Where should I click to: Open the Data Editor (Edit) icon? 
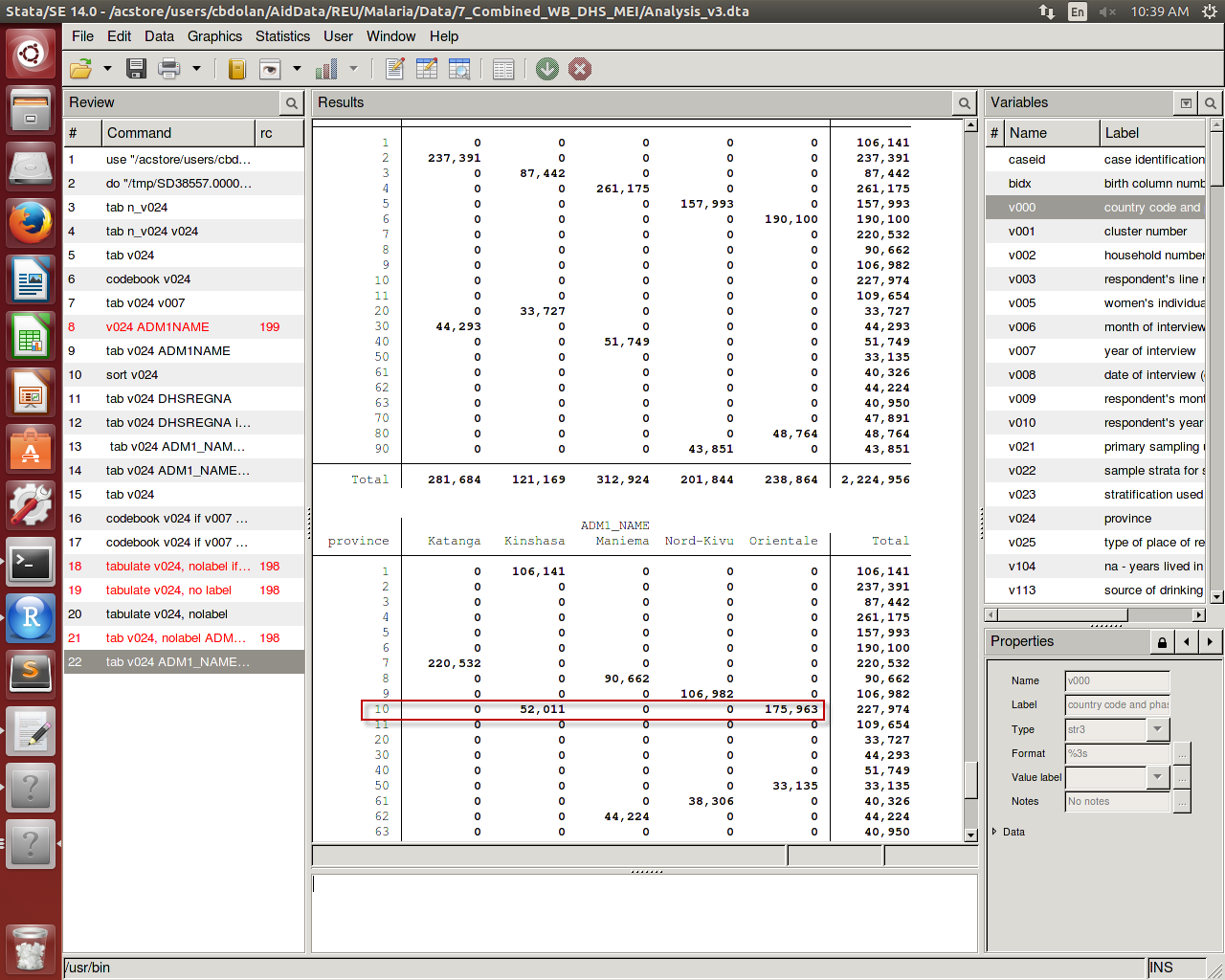click(x=427, y=69)
